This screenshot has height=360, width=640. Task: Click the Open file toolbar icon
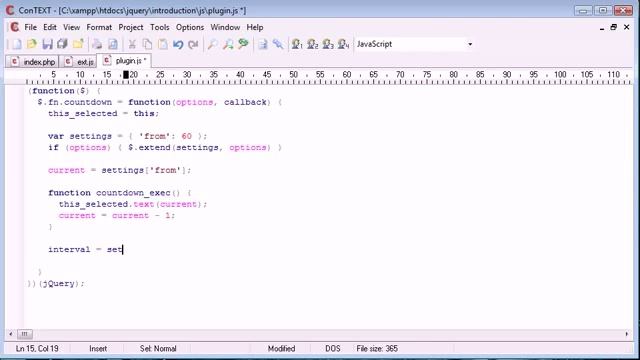pyautogui.click(x=32, y=44)
